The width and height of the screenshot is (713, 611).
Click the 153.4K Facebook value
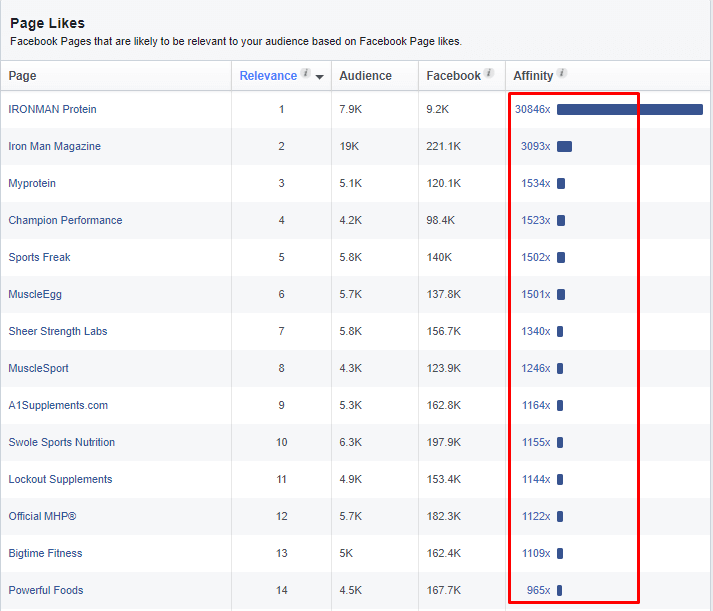(x=443, y=479)
